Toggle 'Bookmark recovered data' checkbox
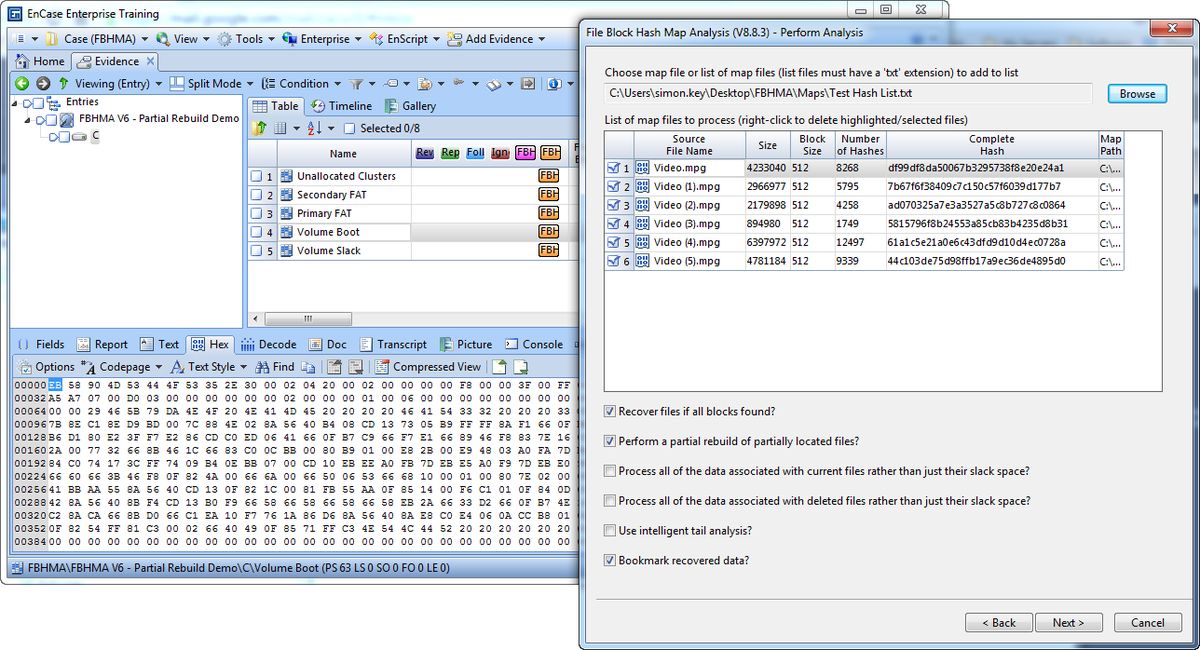The image size is (1200, 650). 610,560
